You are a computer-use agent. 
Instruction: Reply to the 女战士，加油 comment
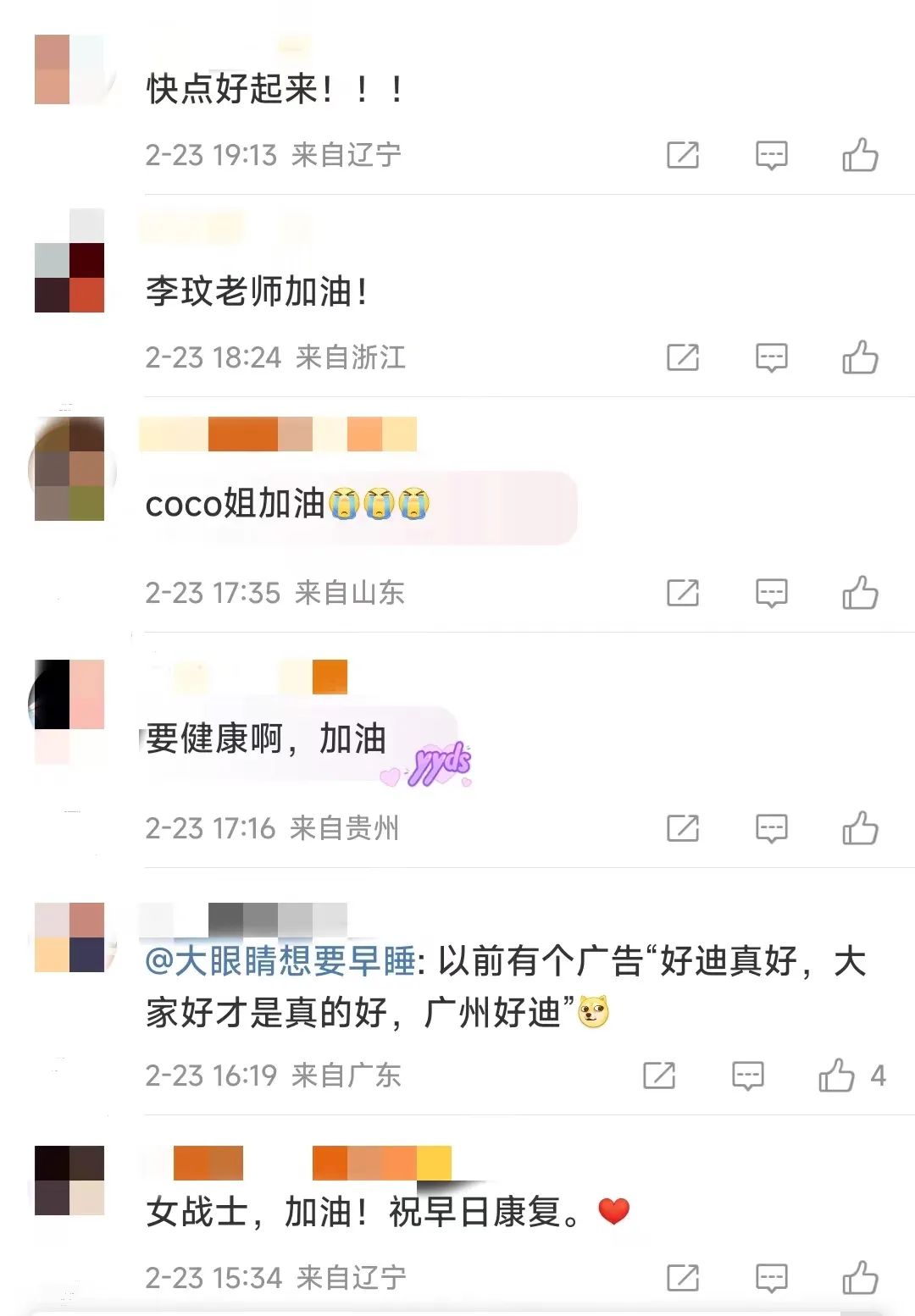tap(771, 1279)
